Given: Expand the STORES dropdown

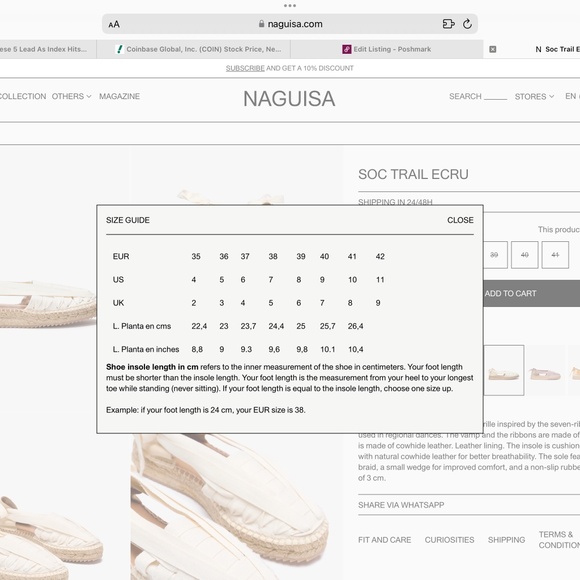Looking at the screenshot, I should point(534,97).
